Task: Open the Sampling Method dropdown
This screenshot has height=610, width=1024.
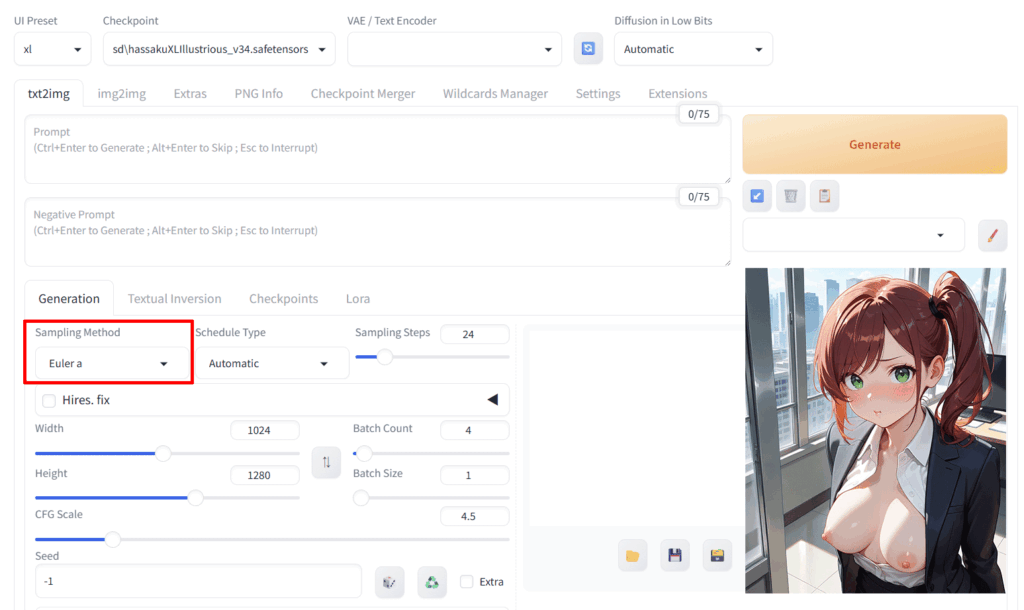Action: pos(108,364)
